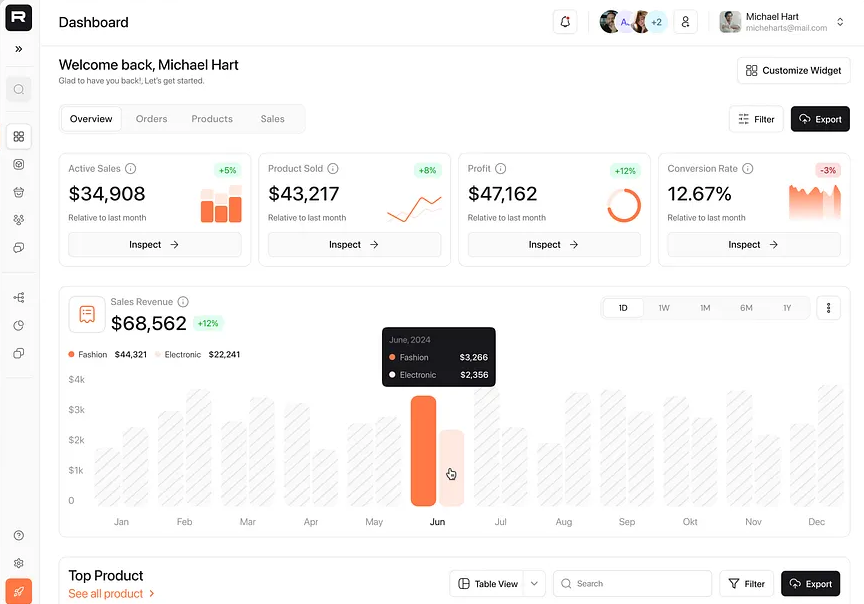Select the dashboard grid icon in sidebar

click(19, 136)
